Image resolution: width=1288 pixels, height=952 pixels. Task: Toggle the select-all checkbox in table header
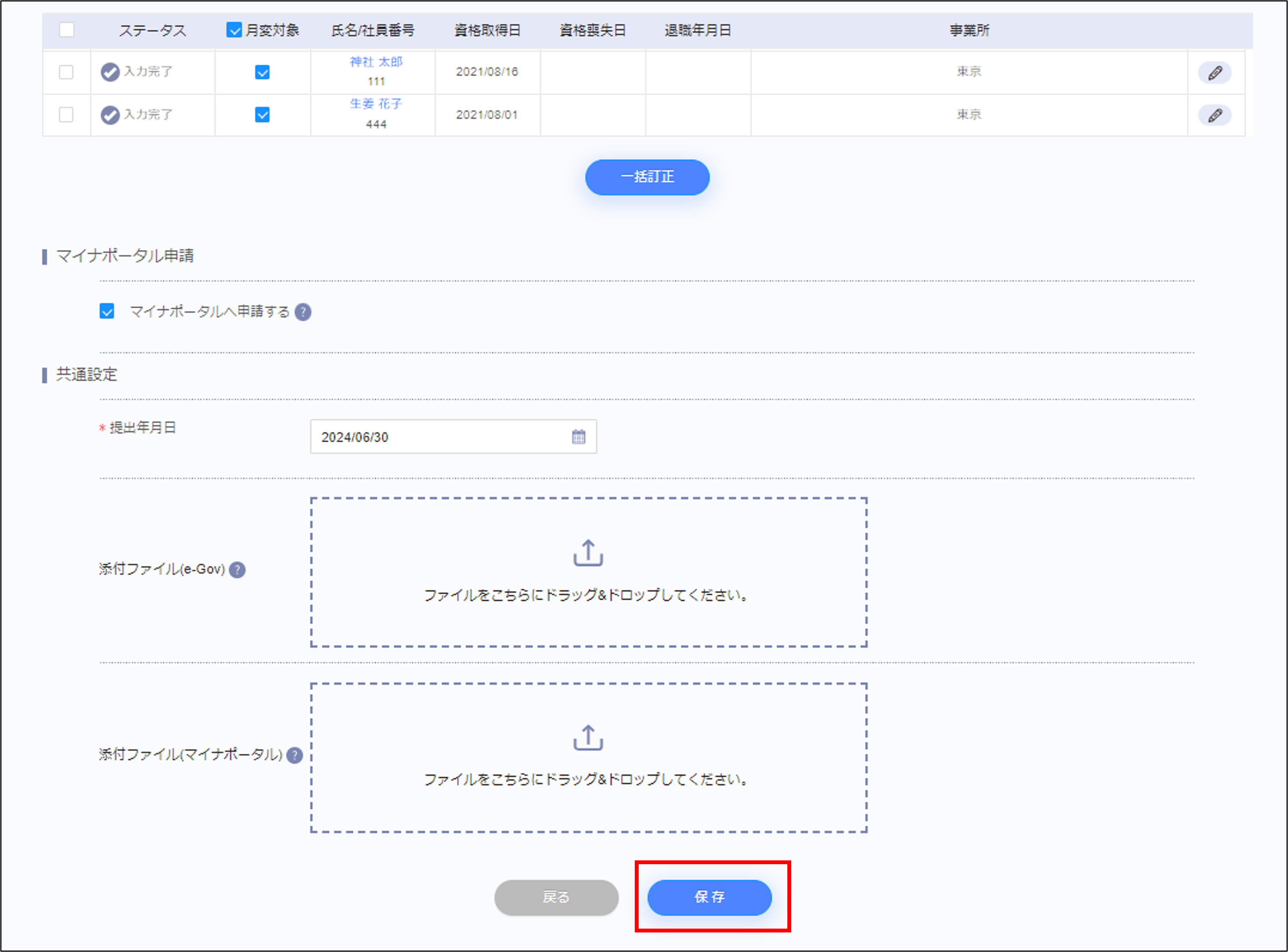[x=67, y=30]
